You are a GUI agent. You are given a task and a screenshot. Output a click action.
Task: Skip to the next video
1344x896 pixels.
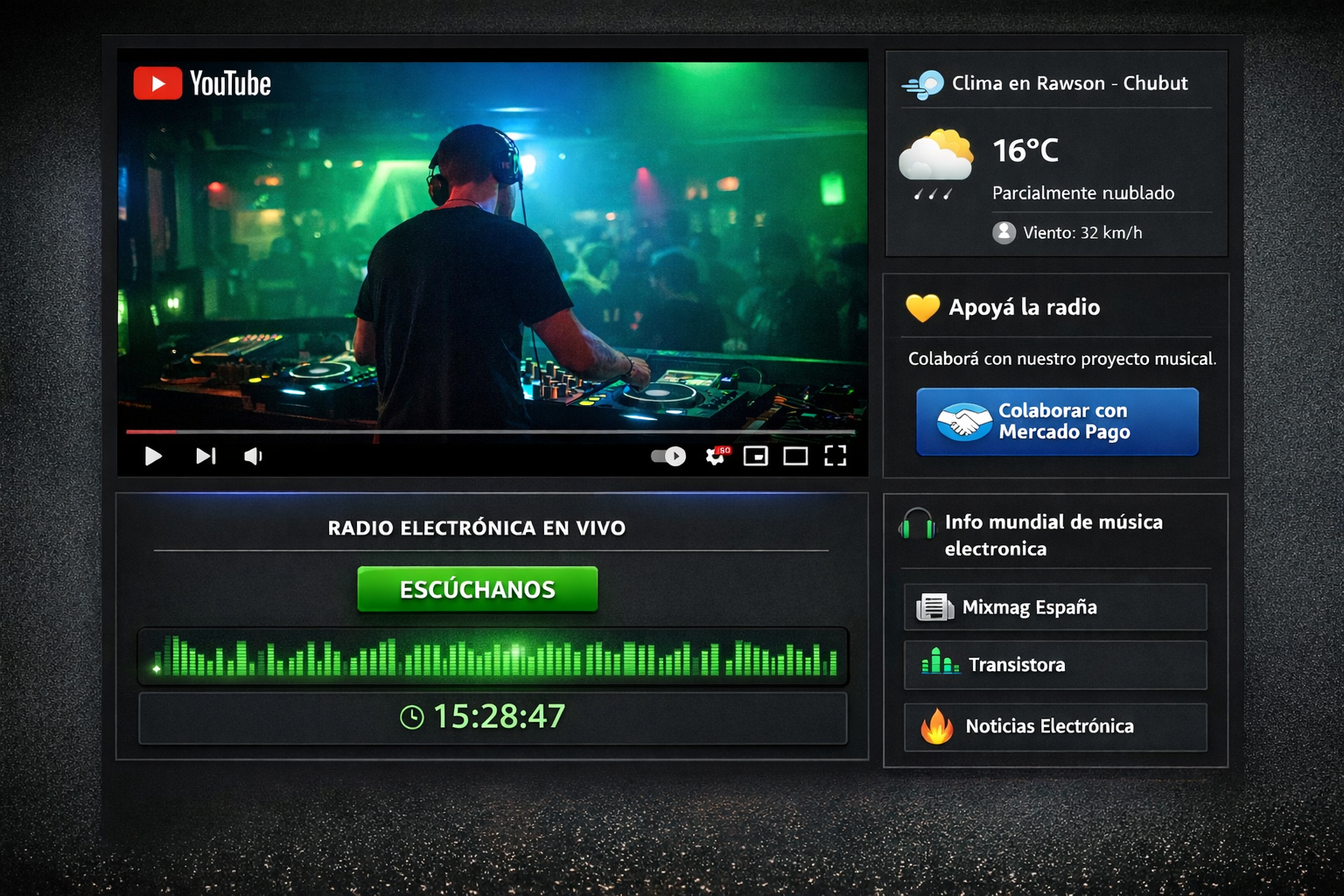[206, 456]
